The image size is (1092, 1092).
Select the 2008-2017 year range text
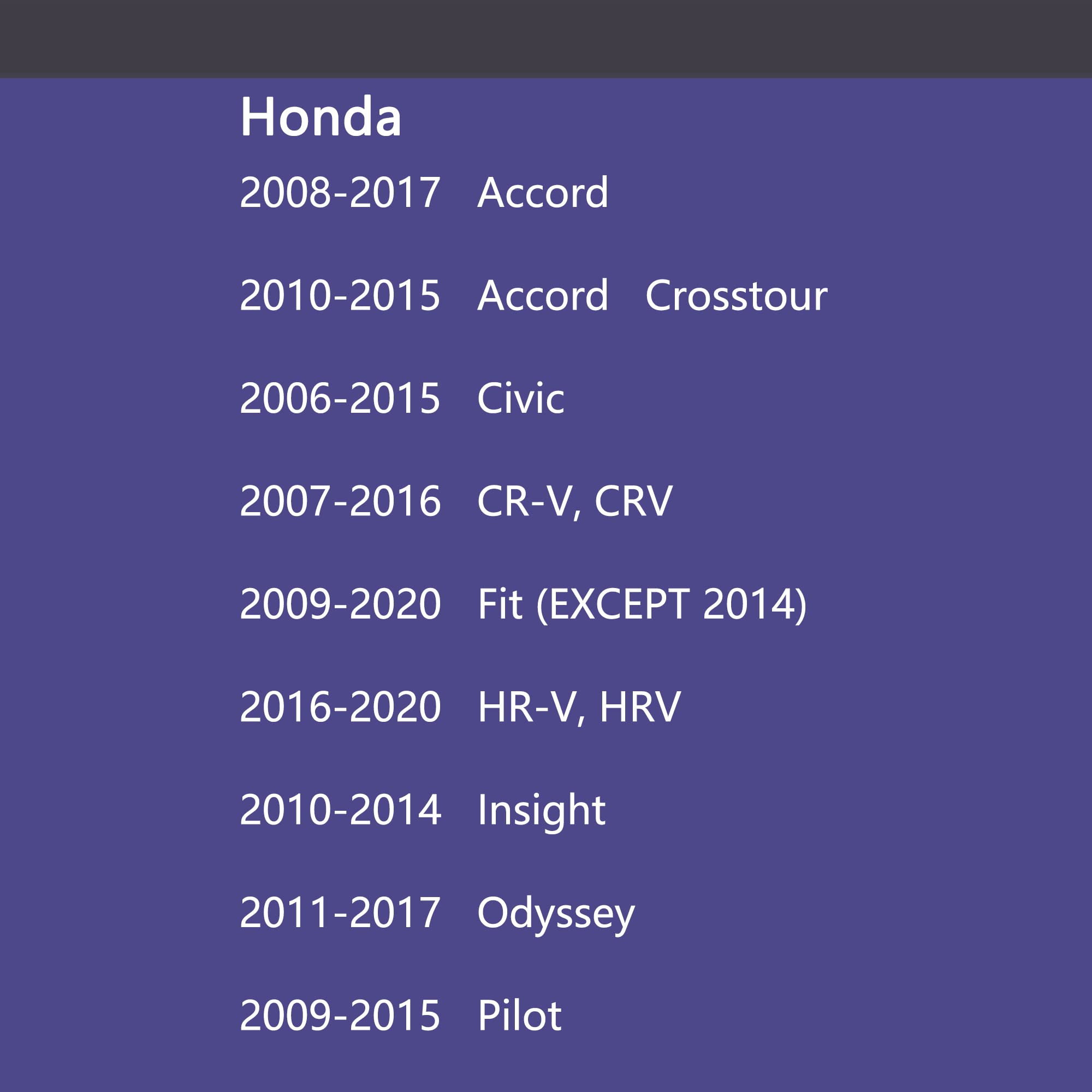coord(340,193)
